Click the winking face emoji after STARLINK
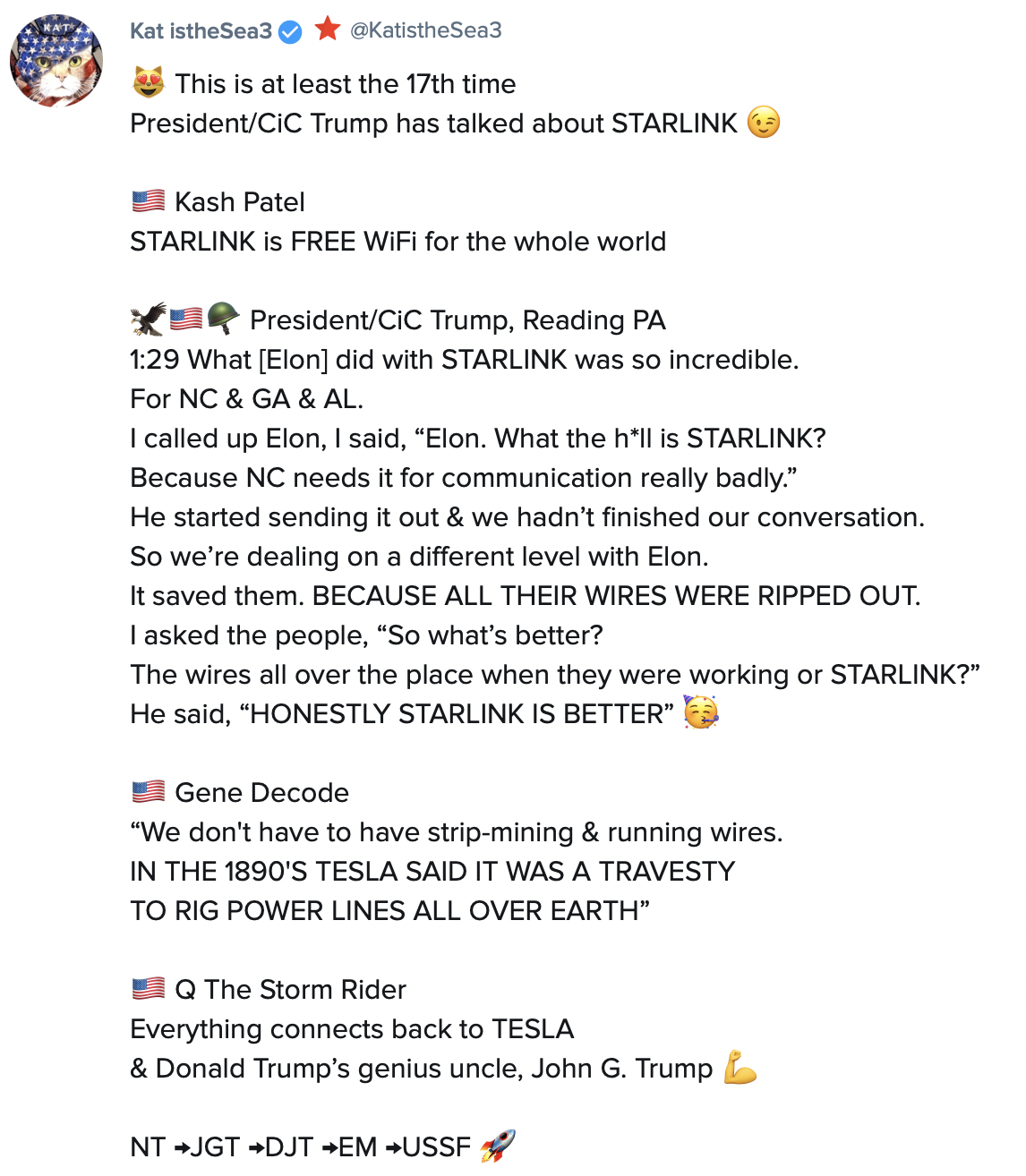This screenshot has width=1026, height=1176. 764,123
